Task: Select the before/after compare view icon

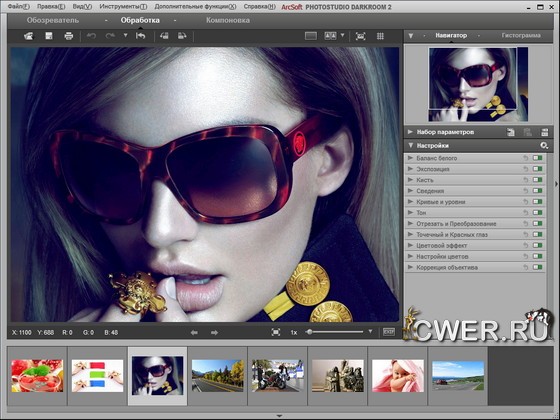Action: click(x=330, y=36)
